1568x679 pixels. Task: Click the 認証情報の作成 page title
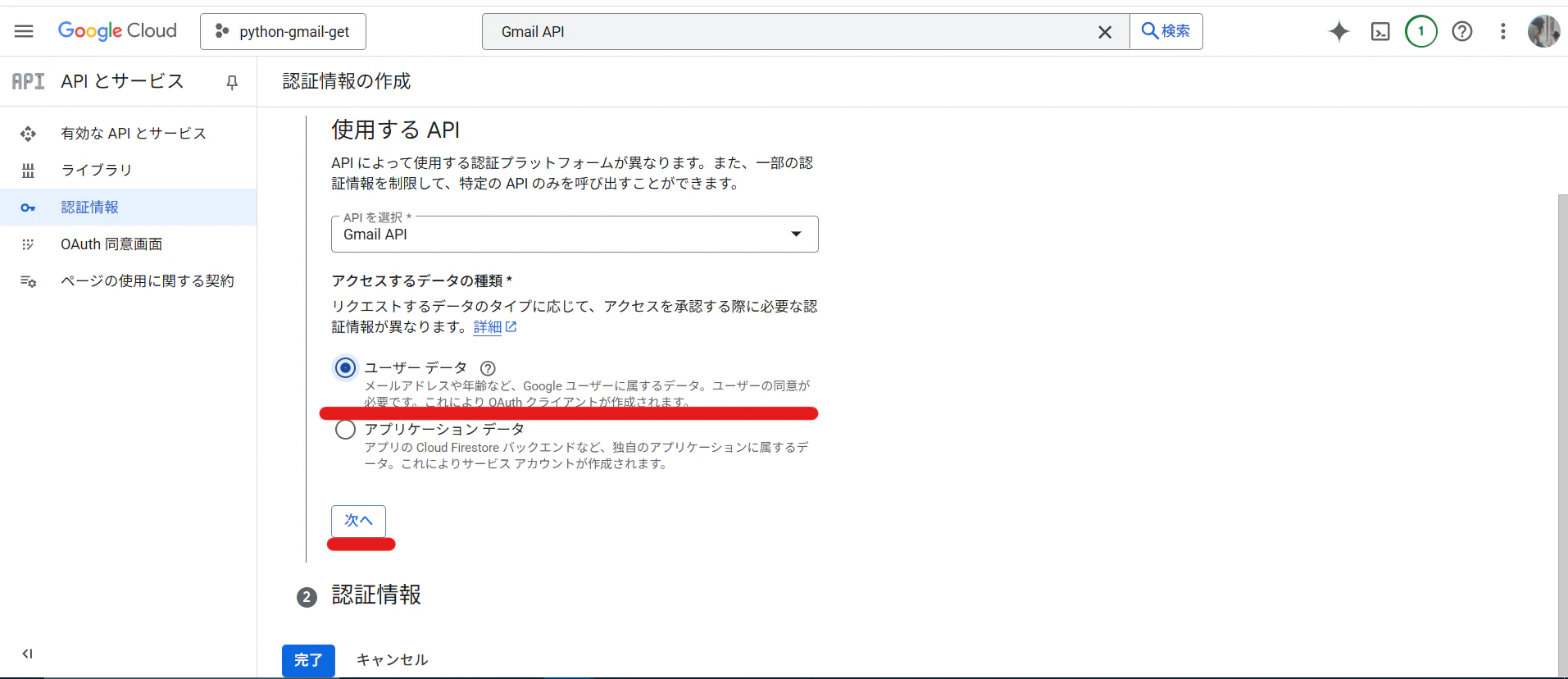347,81
